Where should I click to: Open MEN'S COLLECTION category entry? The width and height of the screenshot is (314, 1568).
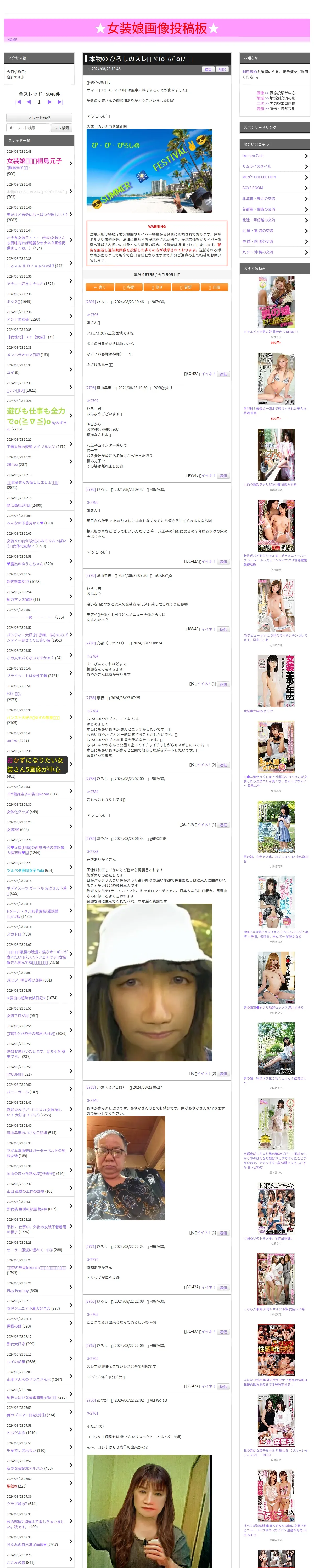[274, 177]
